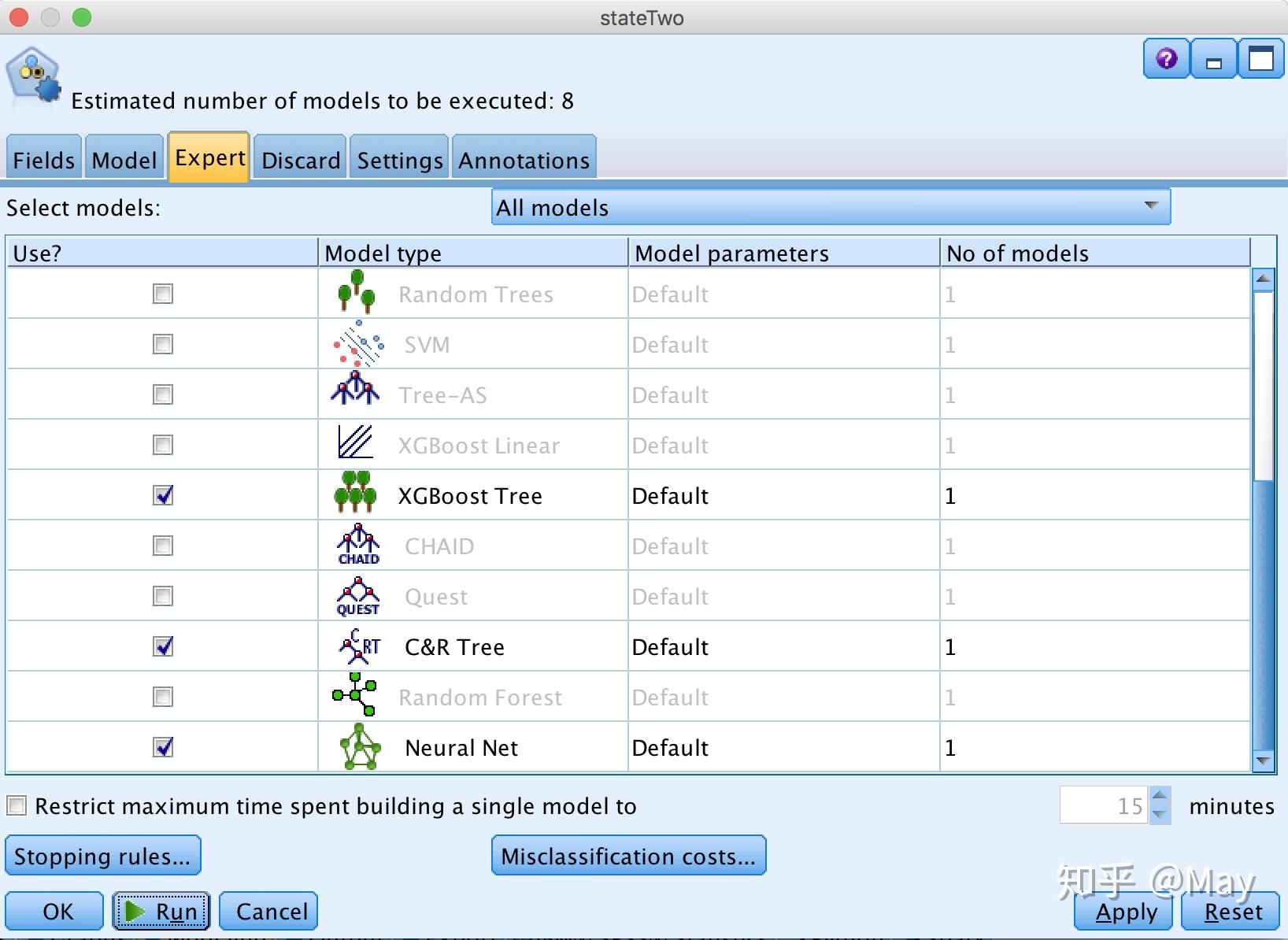Click the Stopping rules button

pos(102,855)
